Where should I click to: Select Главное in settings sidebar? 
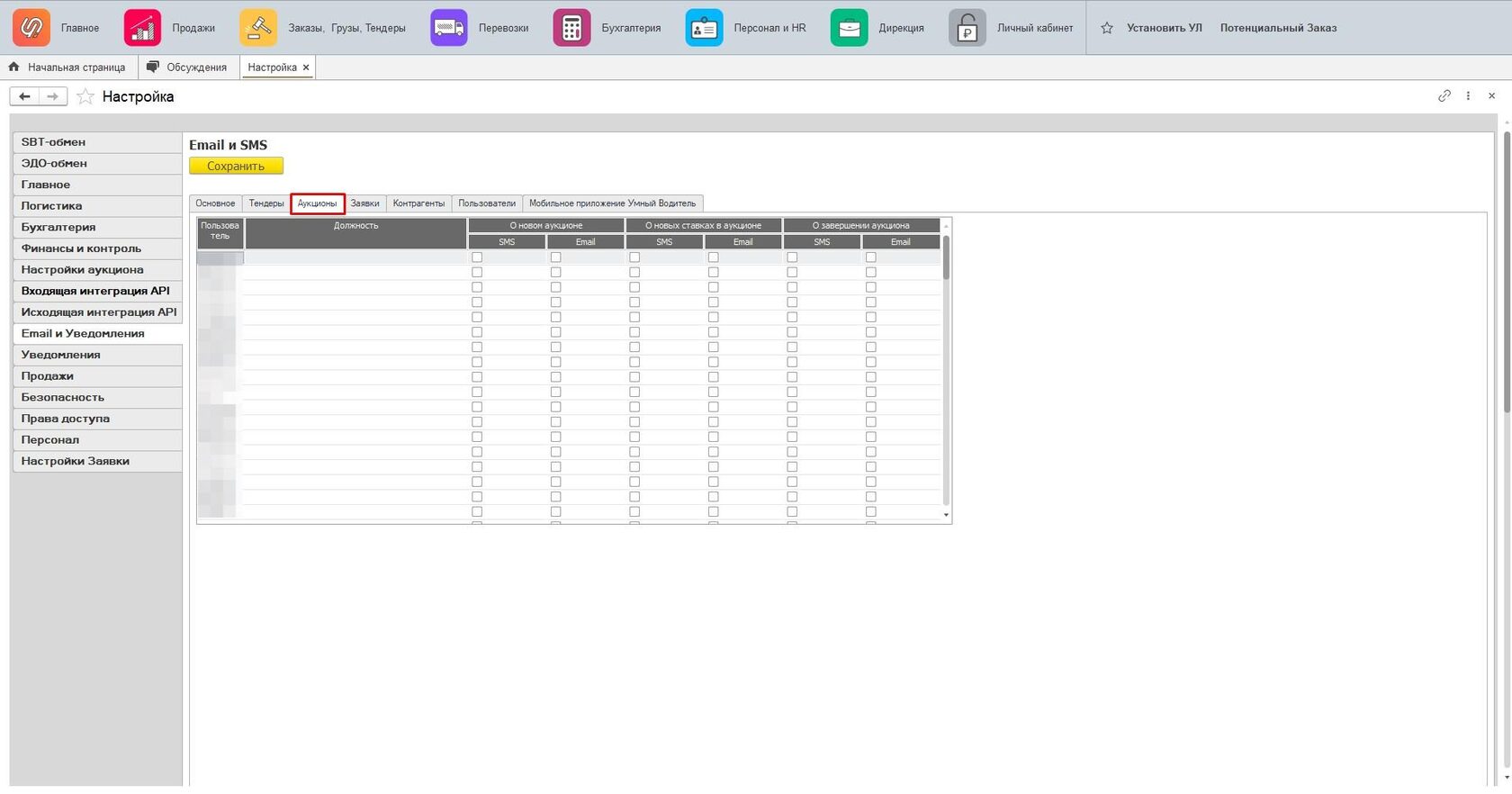pyautogui.click(x=97, y=185)
